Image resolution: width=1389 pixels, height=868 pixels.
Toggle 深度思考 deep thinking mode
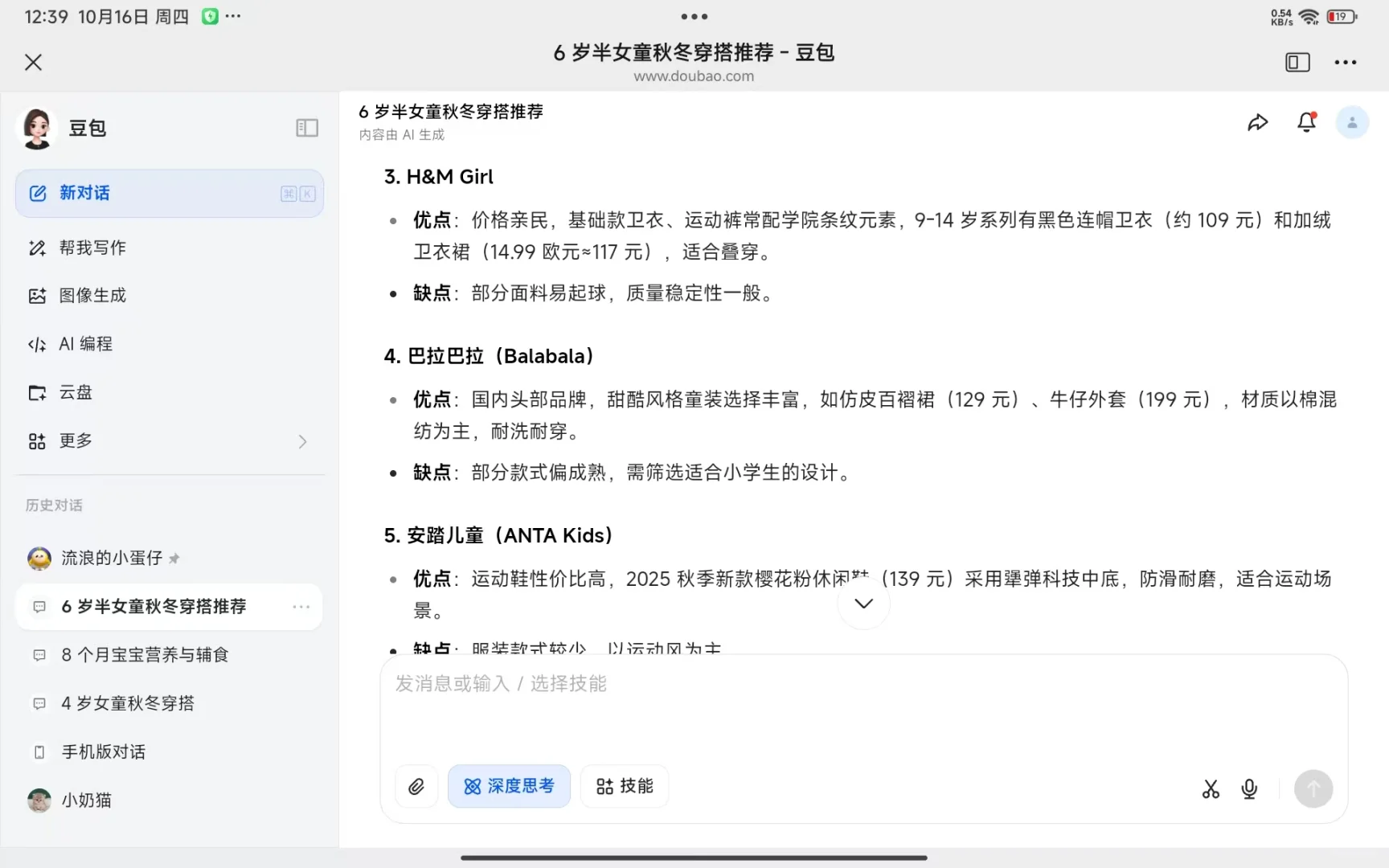[x=509, y=786]
